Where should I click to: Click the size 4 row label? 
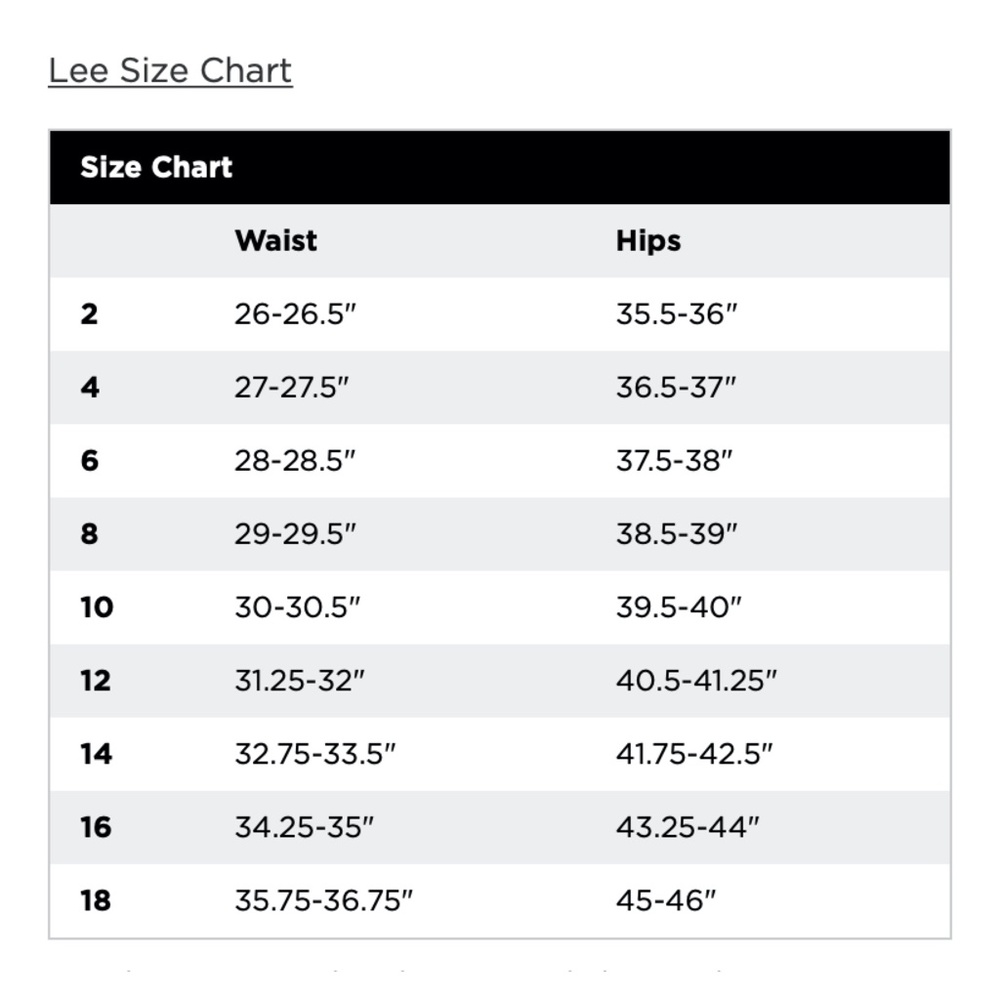90,388
